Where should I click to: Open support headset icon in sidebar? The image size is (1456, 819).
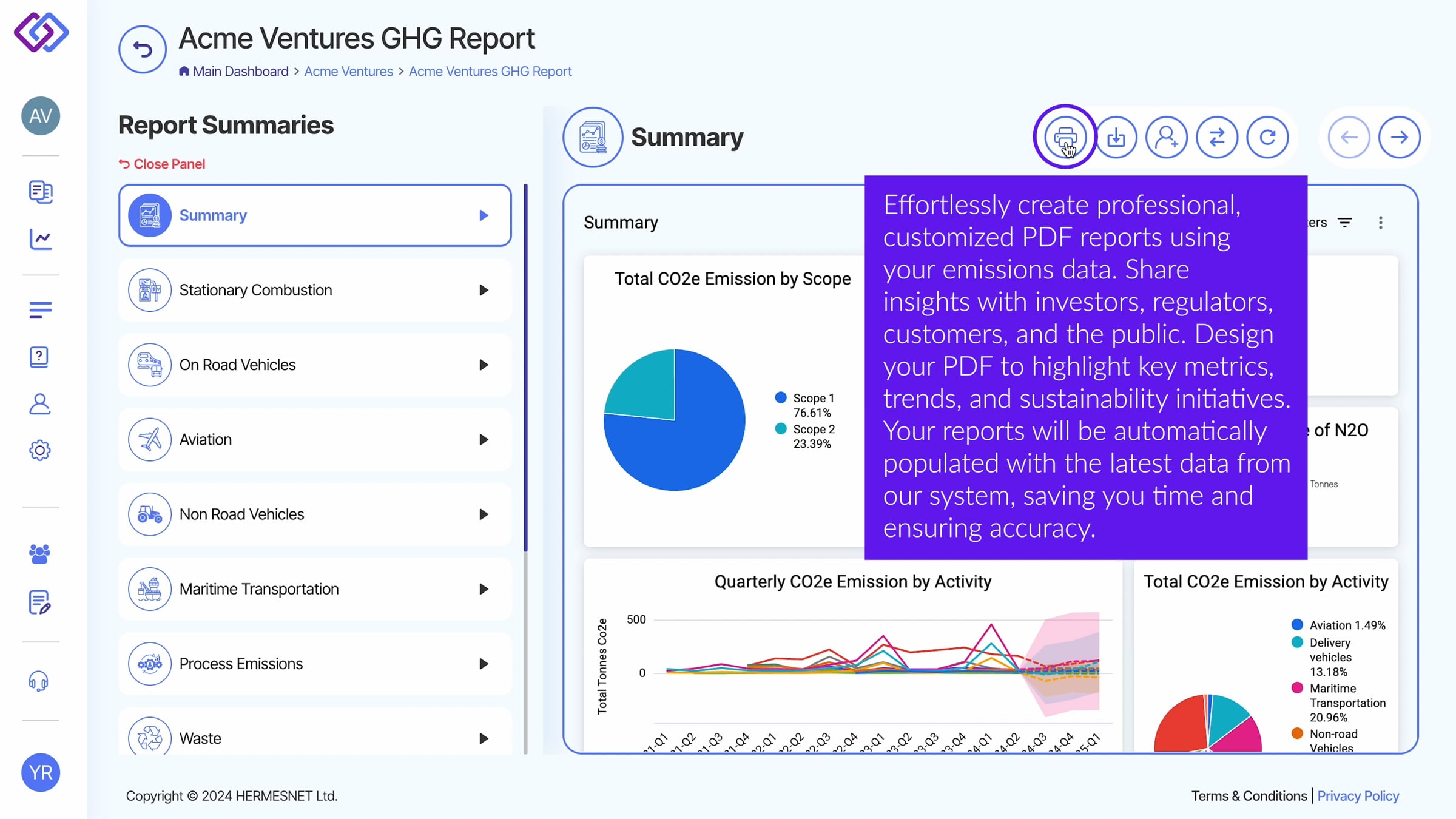click(39, 681)
